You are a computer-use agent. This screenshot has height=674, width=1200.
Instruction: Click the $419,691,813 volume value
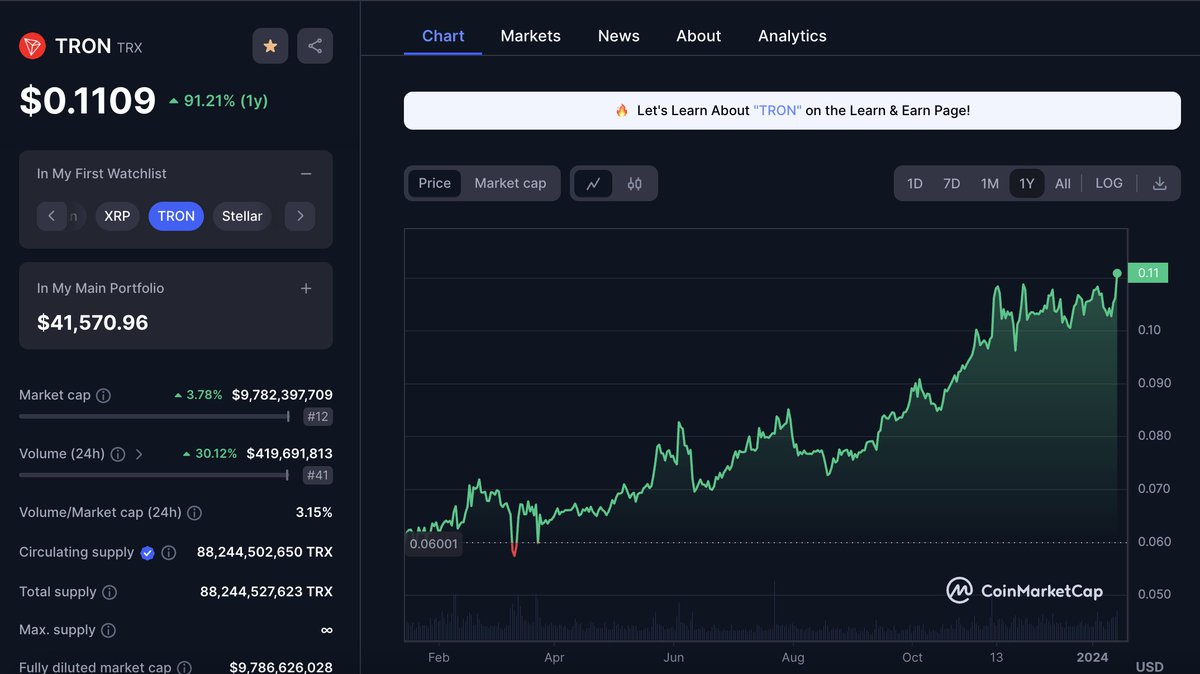click(289, 454)
